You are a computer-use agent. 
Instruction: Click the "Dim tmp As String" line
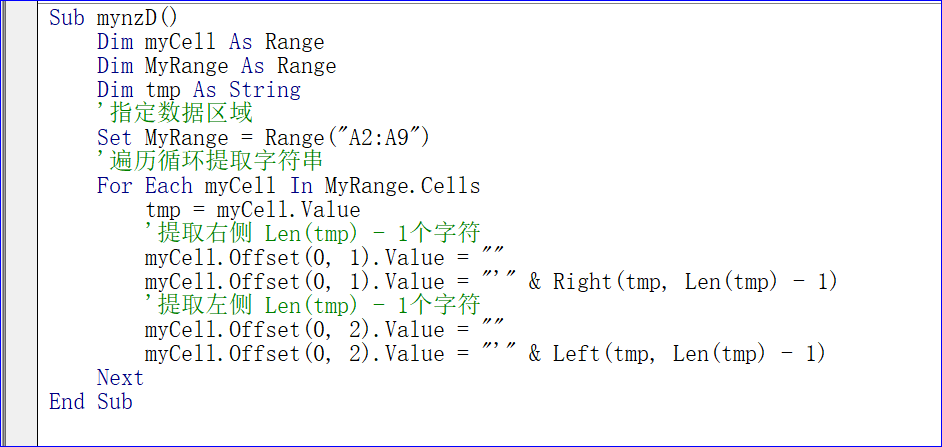click(199, 90)
